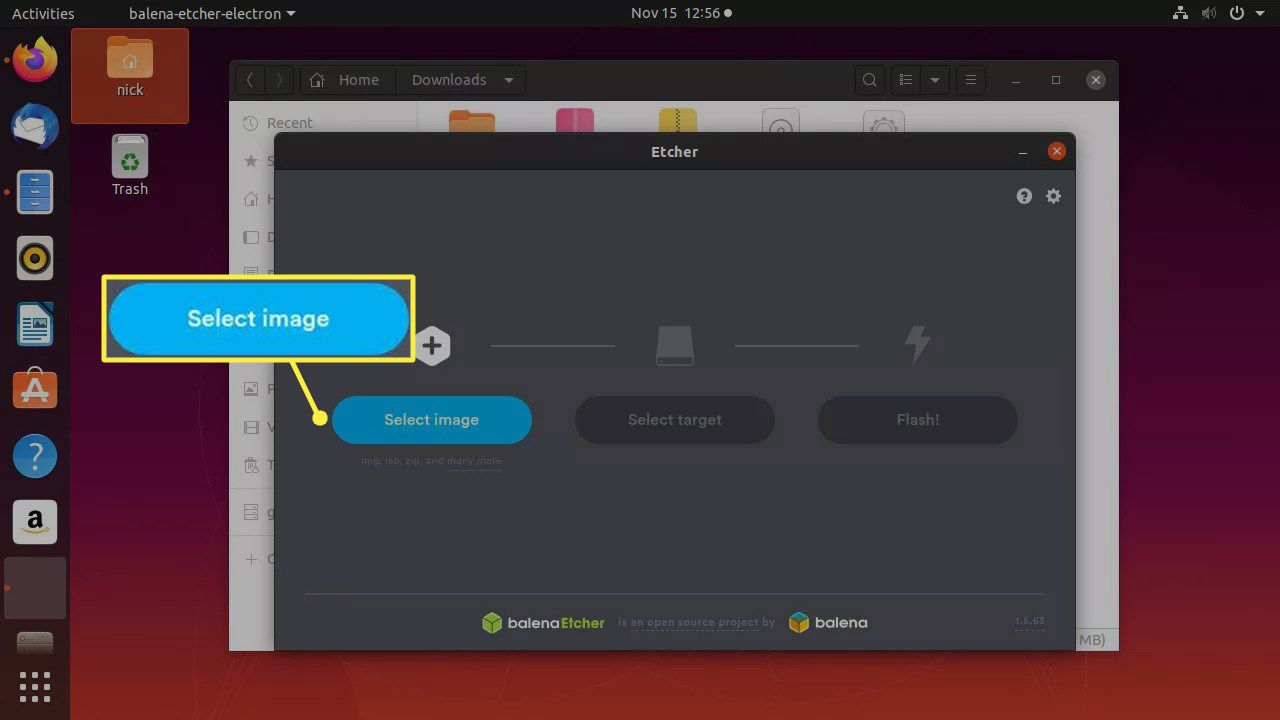Click the balenaEtcher logo in the footer
The height and width of the screenshot is (720, 1280).
543,623
